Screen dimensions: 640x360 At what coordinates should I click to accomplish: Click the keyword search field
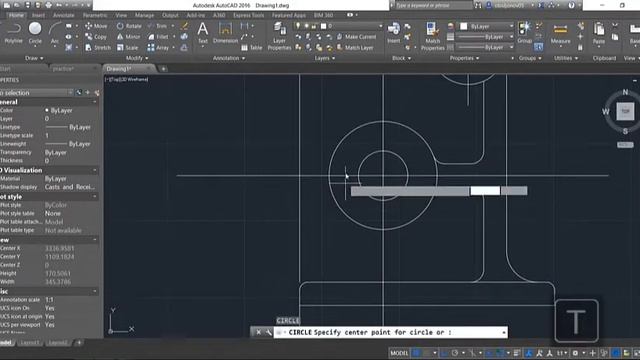point(433,5)
